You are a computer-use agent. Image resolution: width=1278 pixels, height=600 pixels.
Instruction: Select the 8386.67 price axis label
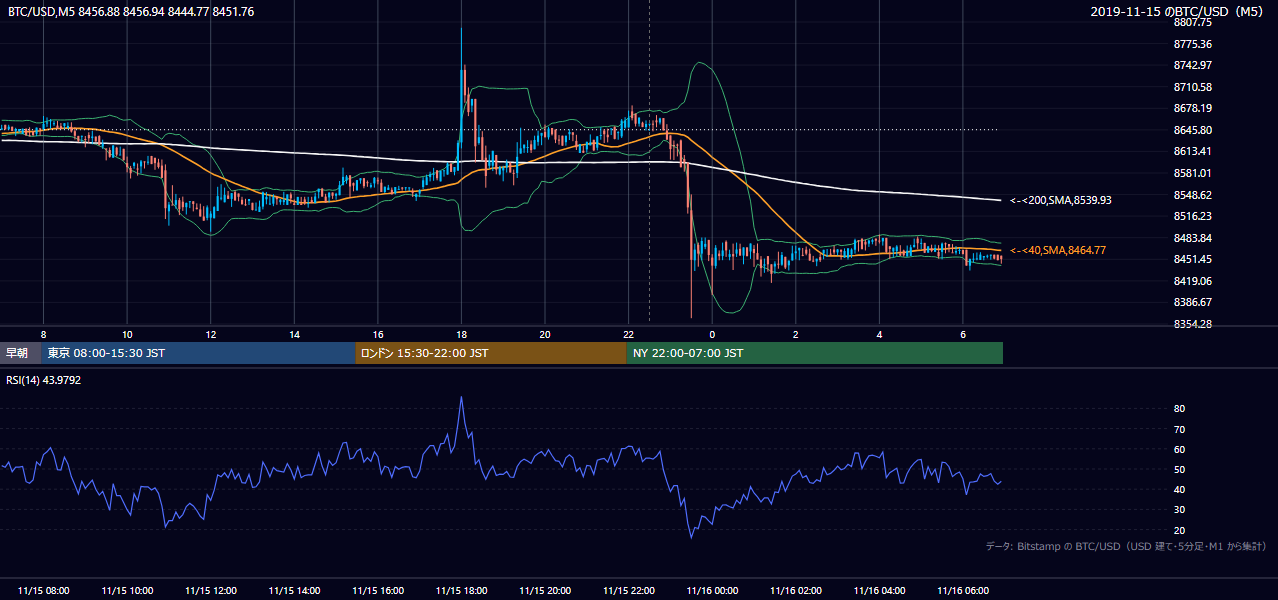1193,302
